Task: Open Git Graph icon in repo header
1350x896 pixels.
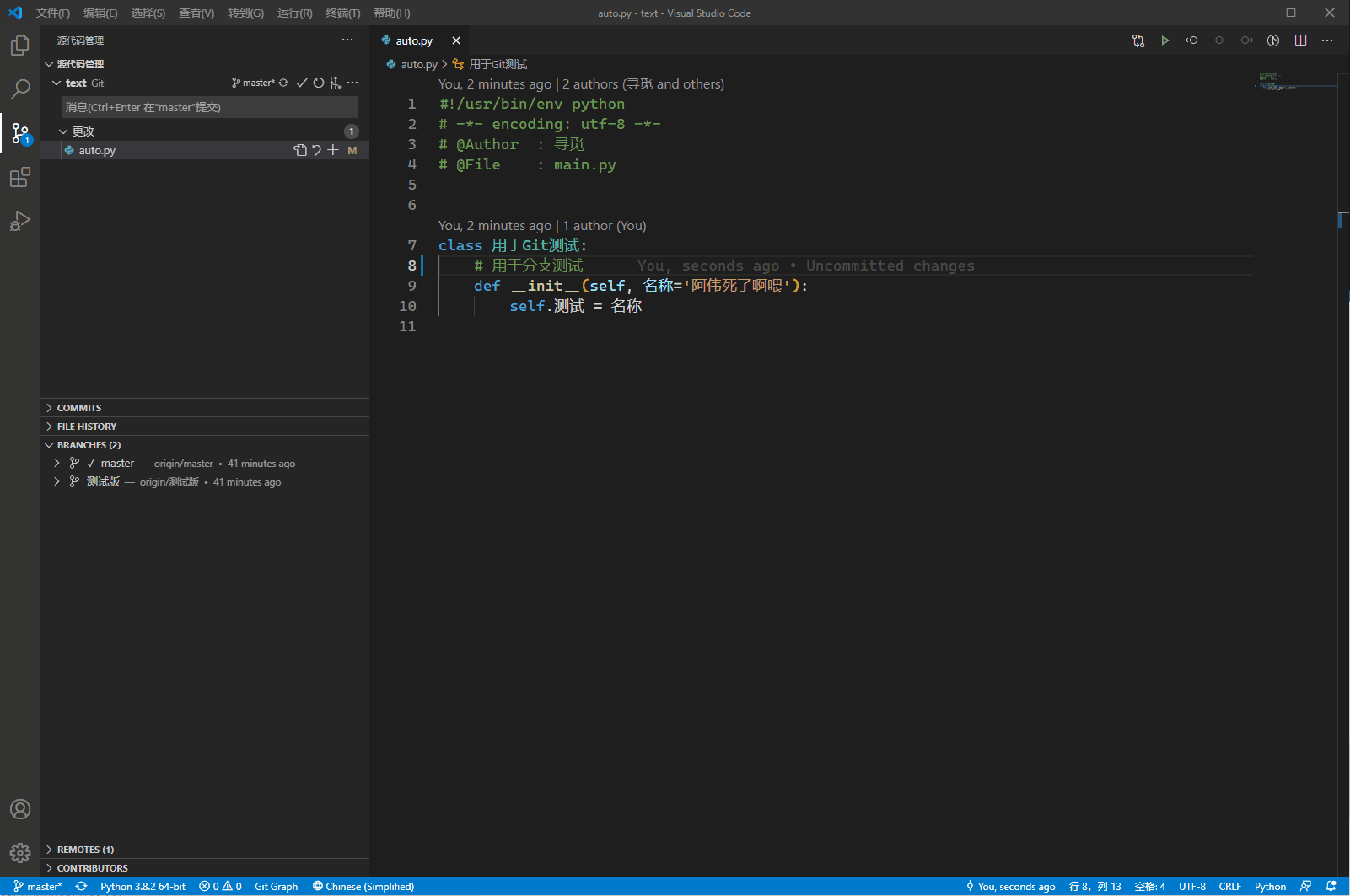Action: pos(335,83)
